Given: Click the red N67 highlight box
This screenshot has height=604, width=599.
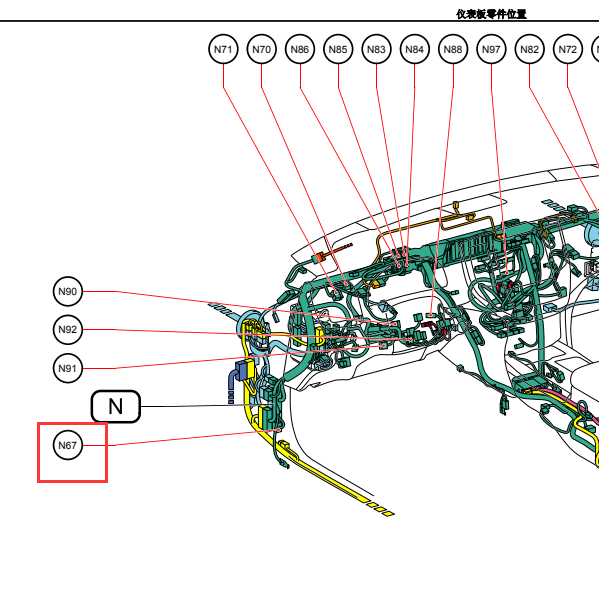Looking at the screenshot, I should point(72,452).
